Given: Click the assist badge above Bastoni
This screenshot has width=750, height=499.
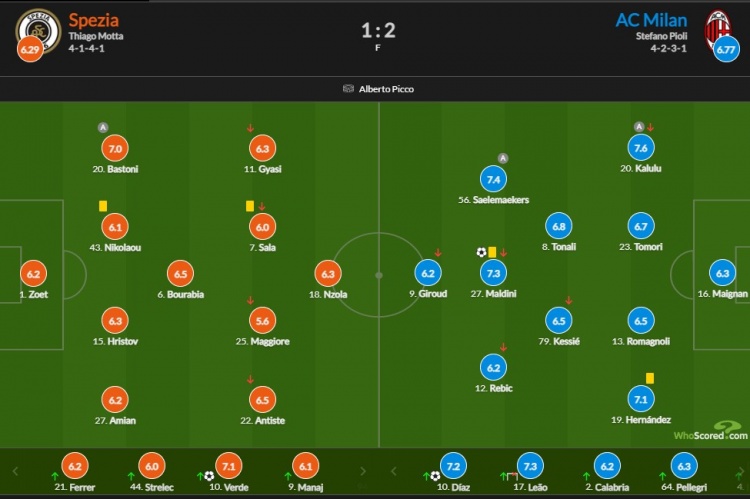Looking at the screenshot, I should click(x=103, y=128).
